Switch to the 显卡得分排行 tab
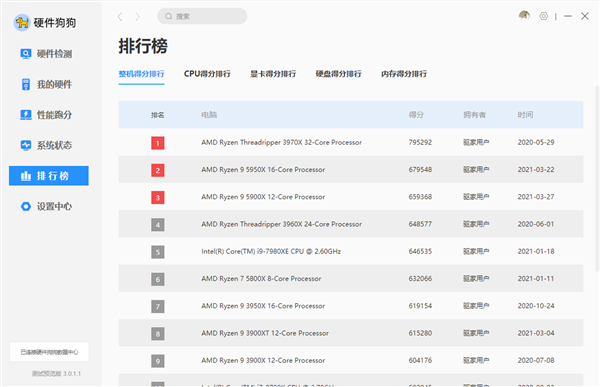This screenshot has width=600, height=387. [x=273, y=74]
